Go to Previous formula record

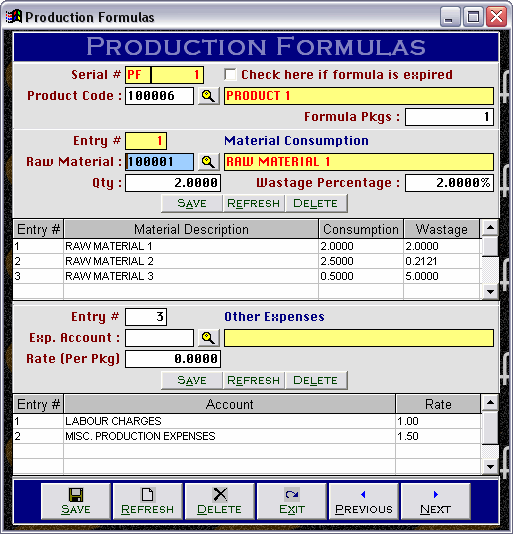coord(364,501)
